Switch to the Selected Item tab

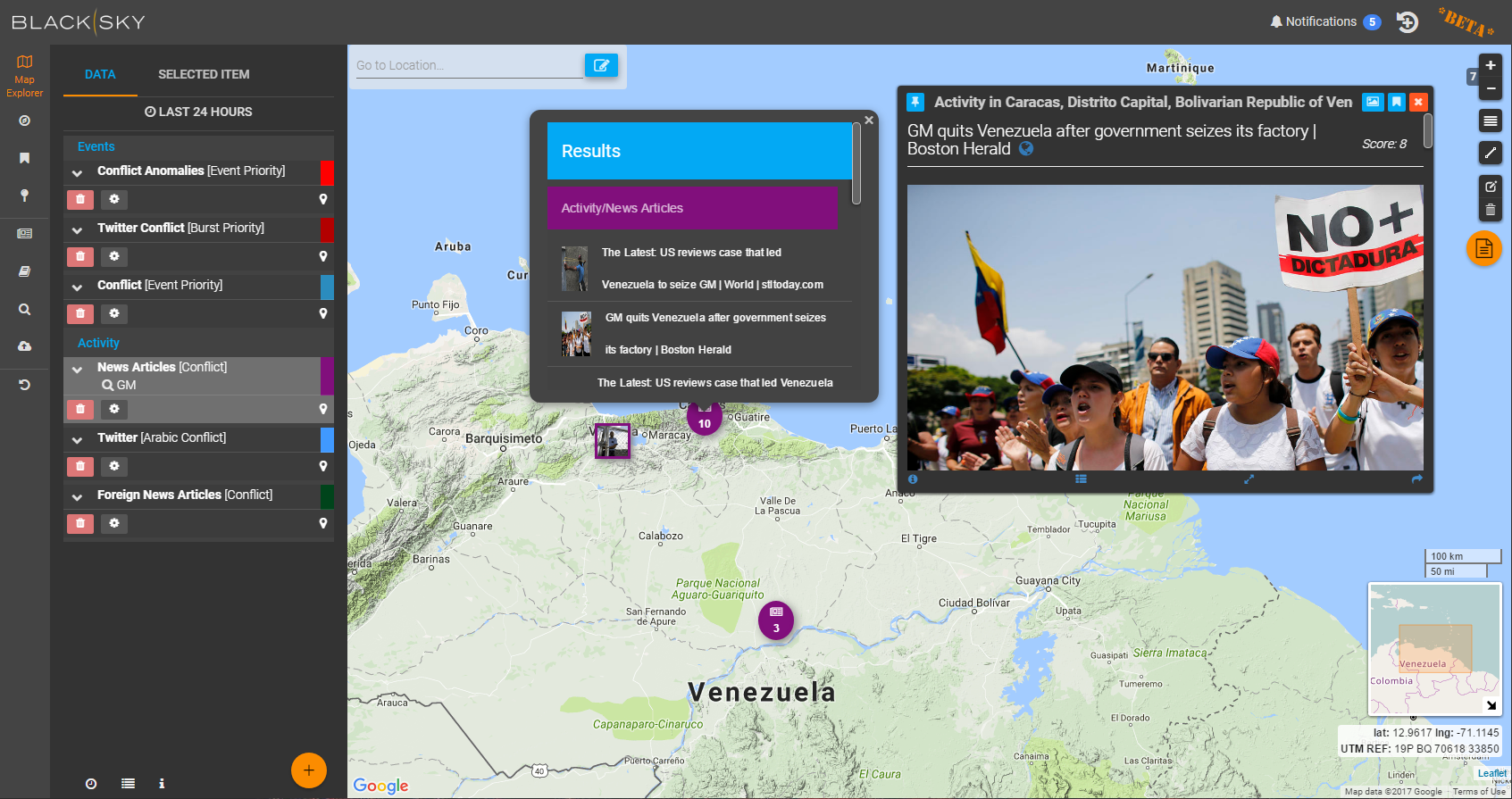pos(204,74)
